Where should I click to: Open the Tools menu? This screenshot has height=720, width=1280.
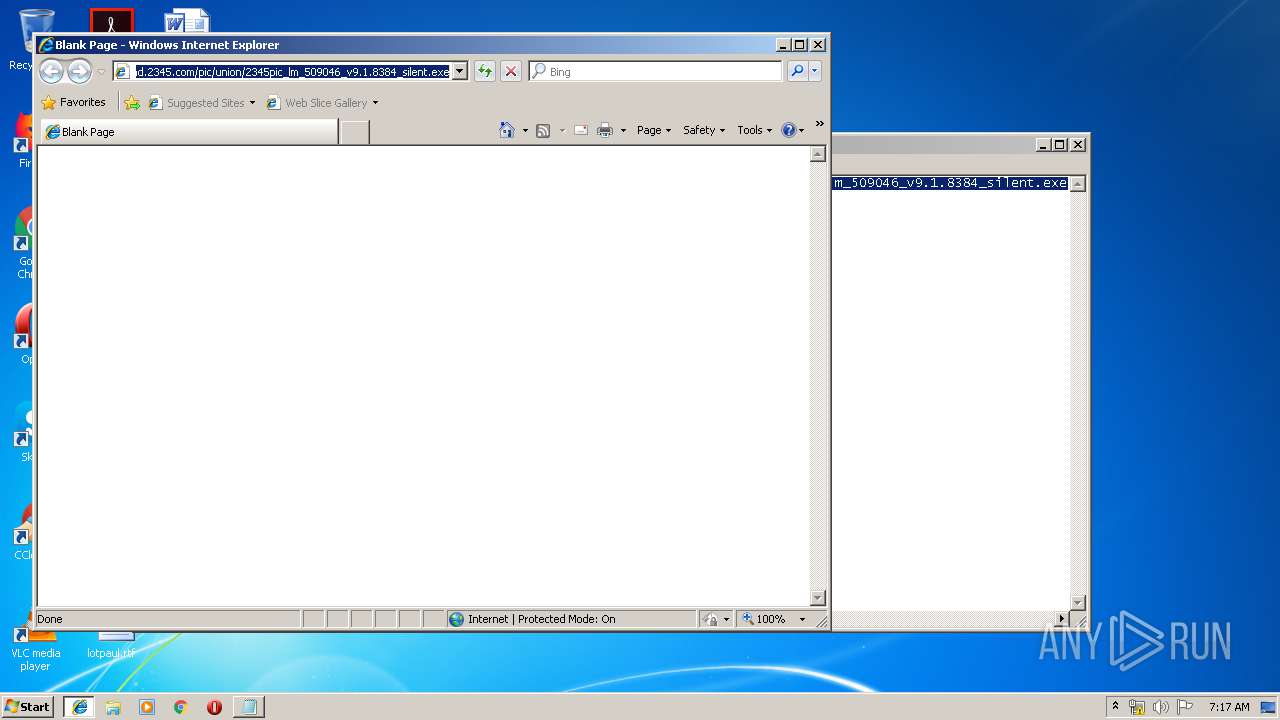click(x=755, y=130)
